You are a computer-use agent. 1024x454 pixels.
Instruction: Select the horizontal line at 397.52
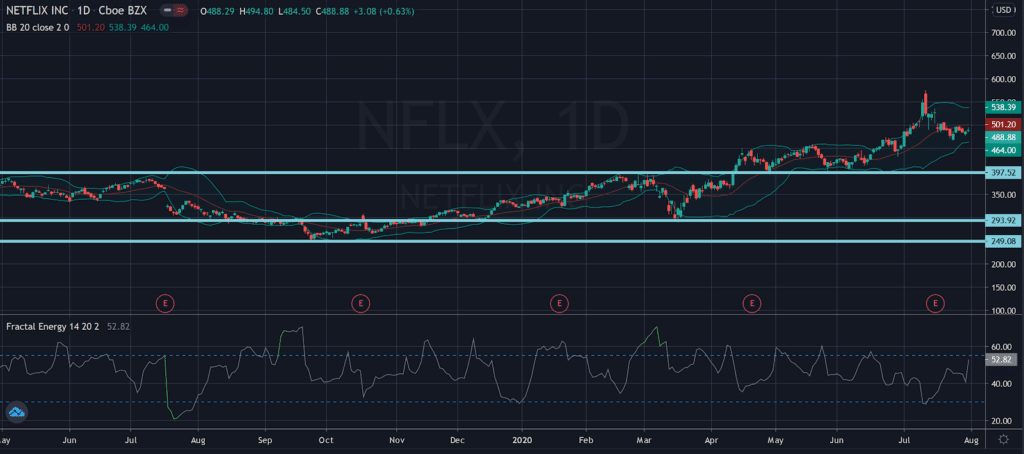tap(493, 172)
